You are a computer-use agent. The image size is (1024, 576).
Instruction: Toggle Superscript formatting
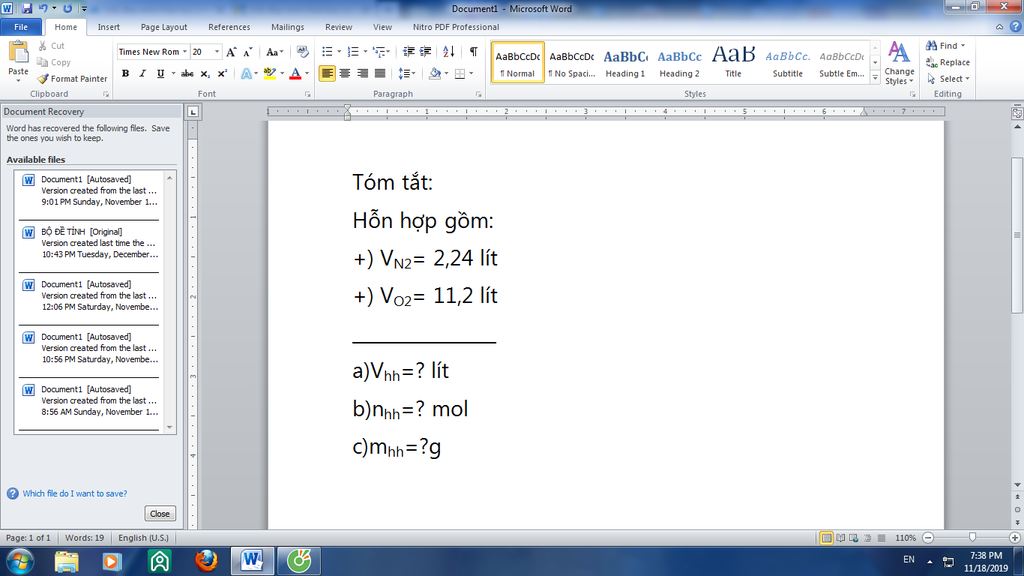pyautogui.click(x=222, y=74)
